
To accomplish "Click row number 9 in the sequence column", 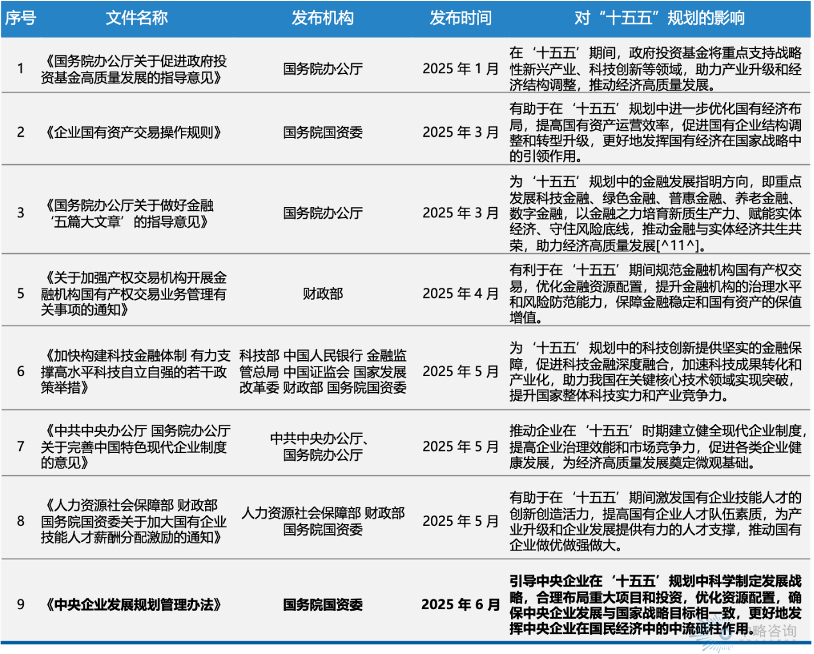I will [21, 604].
